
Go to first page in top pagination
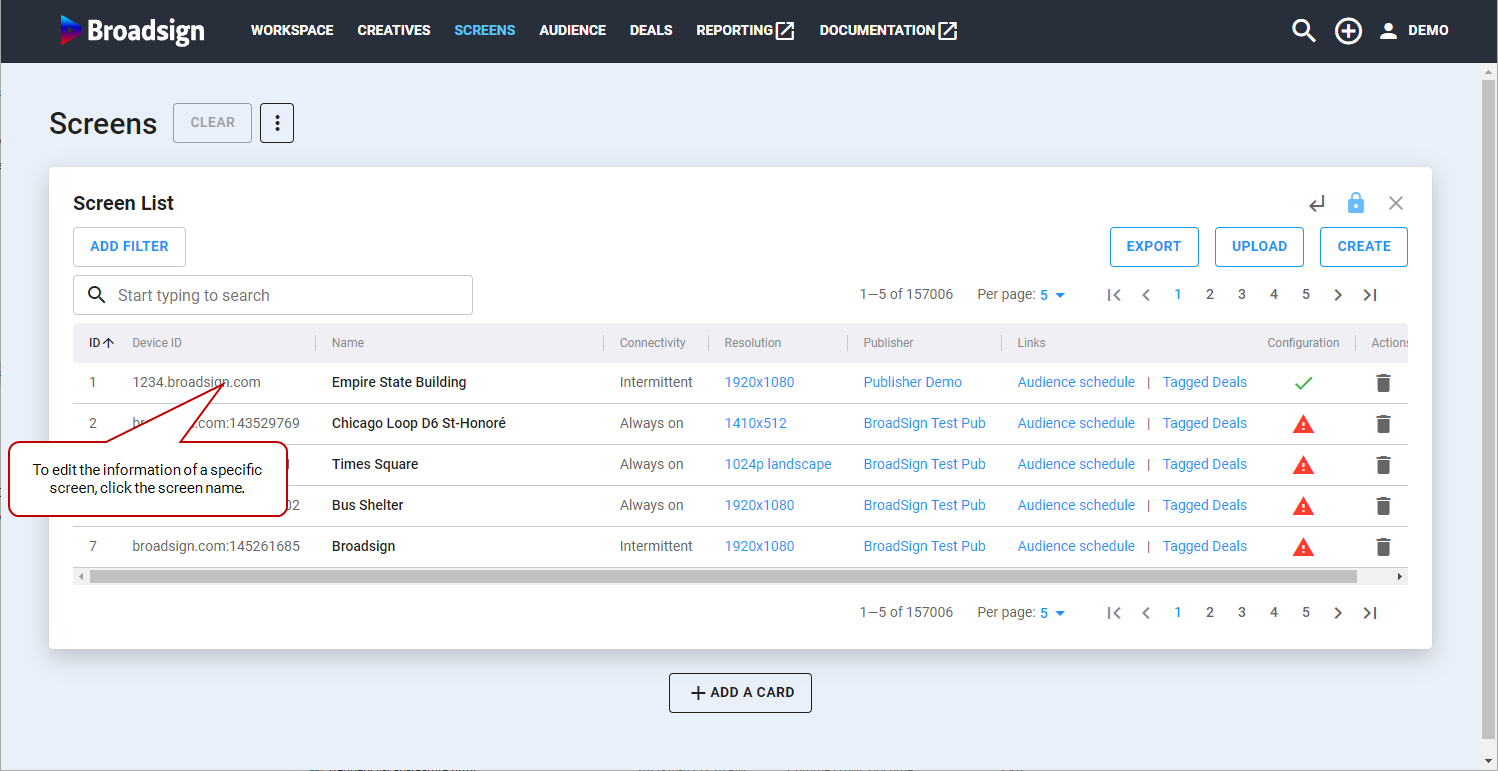click(x=1114, y=295)
